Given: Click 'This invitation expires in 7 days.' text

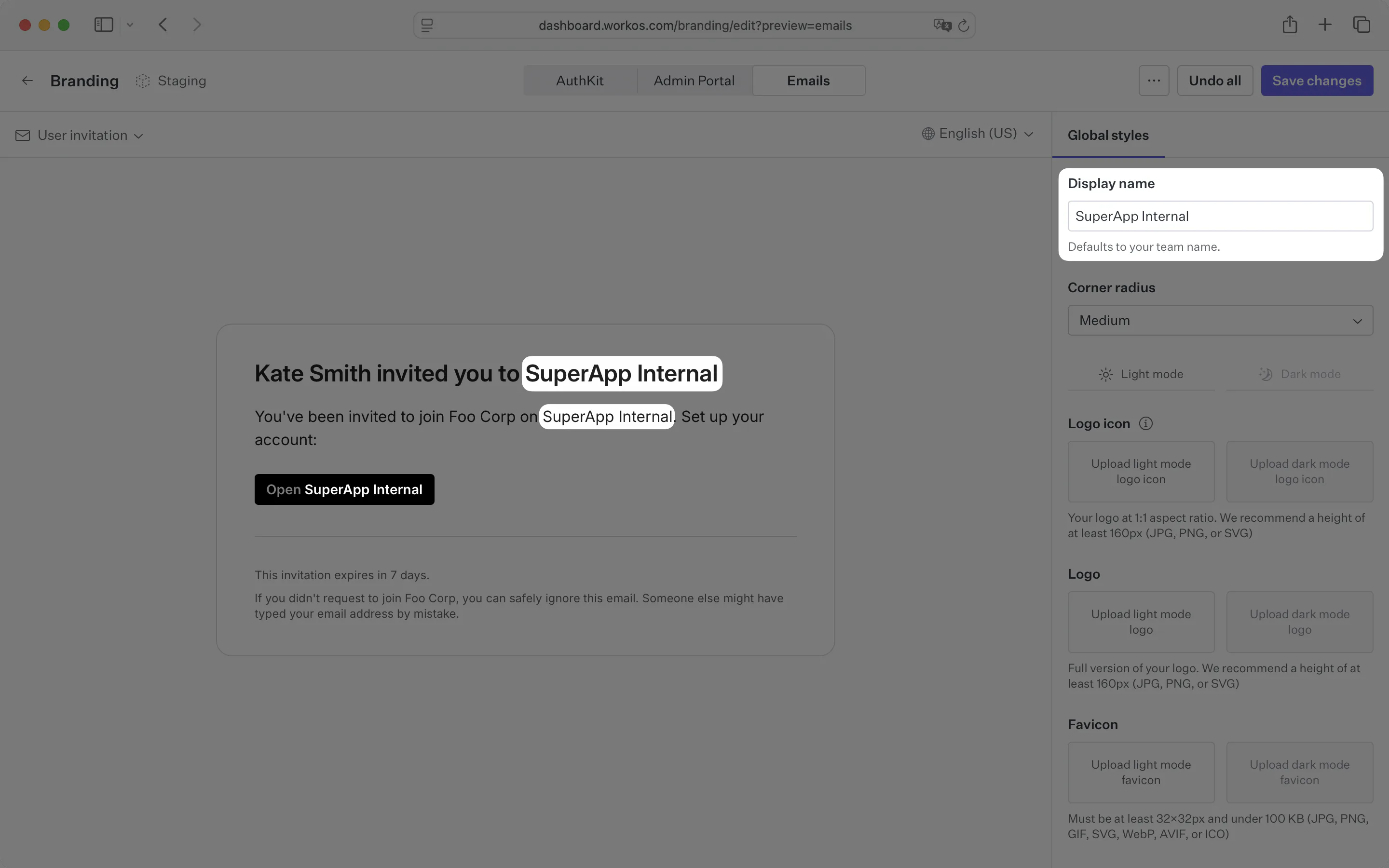Looking at the screenshot, I should [x=342, y=575].
